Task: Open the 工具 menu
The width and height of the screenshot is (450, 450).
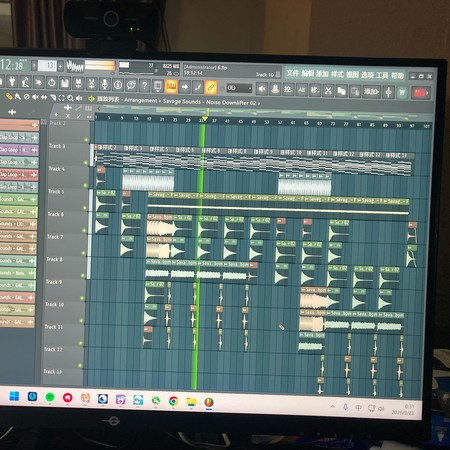Action: tap(382, 75)
